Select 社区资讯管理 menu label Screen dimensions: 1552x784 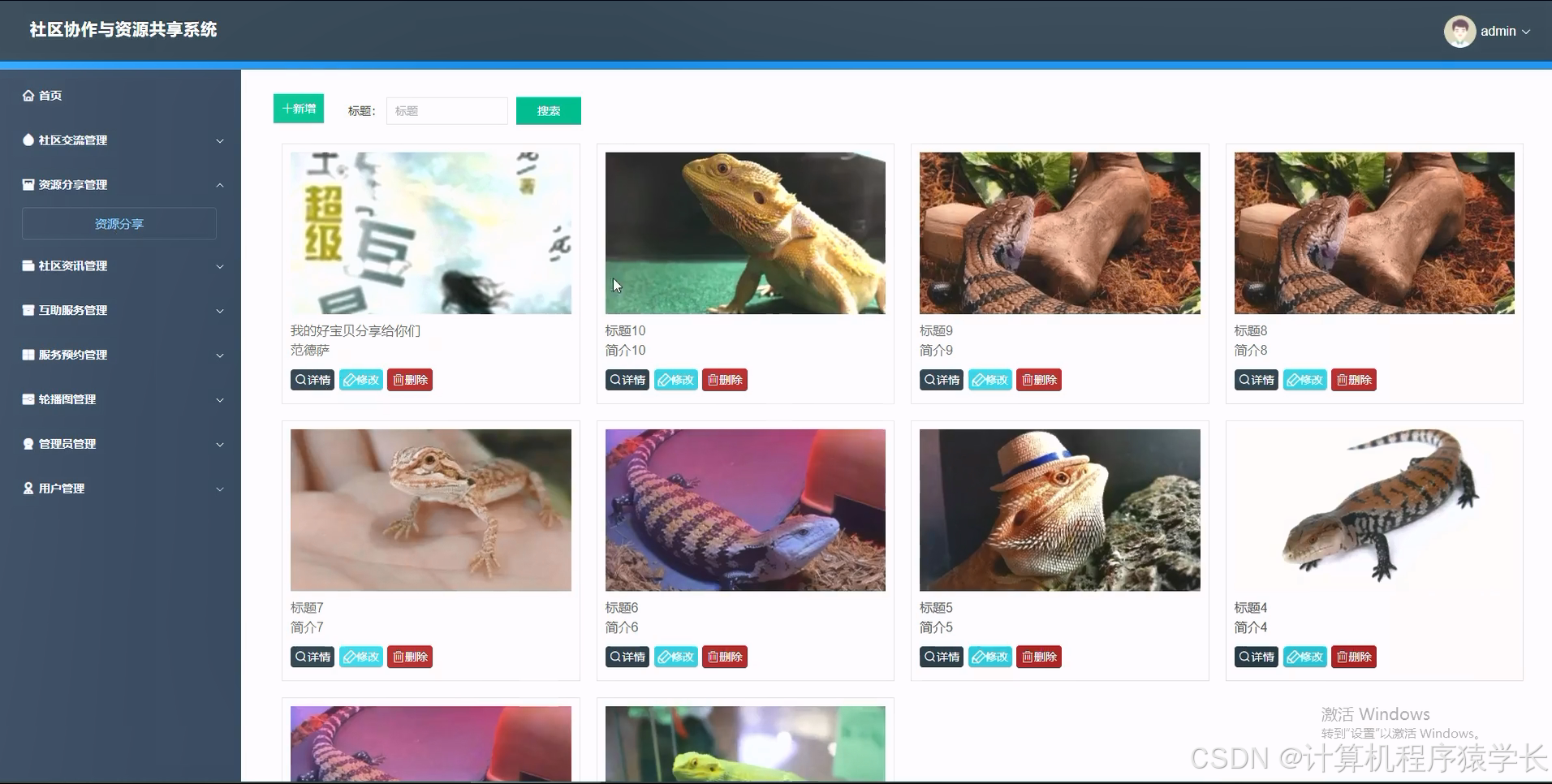(73, 266)
